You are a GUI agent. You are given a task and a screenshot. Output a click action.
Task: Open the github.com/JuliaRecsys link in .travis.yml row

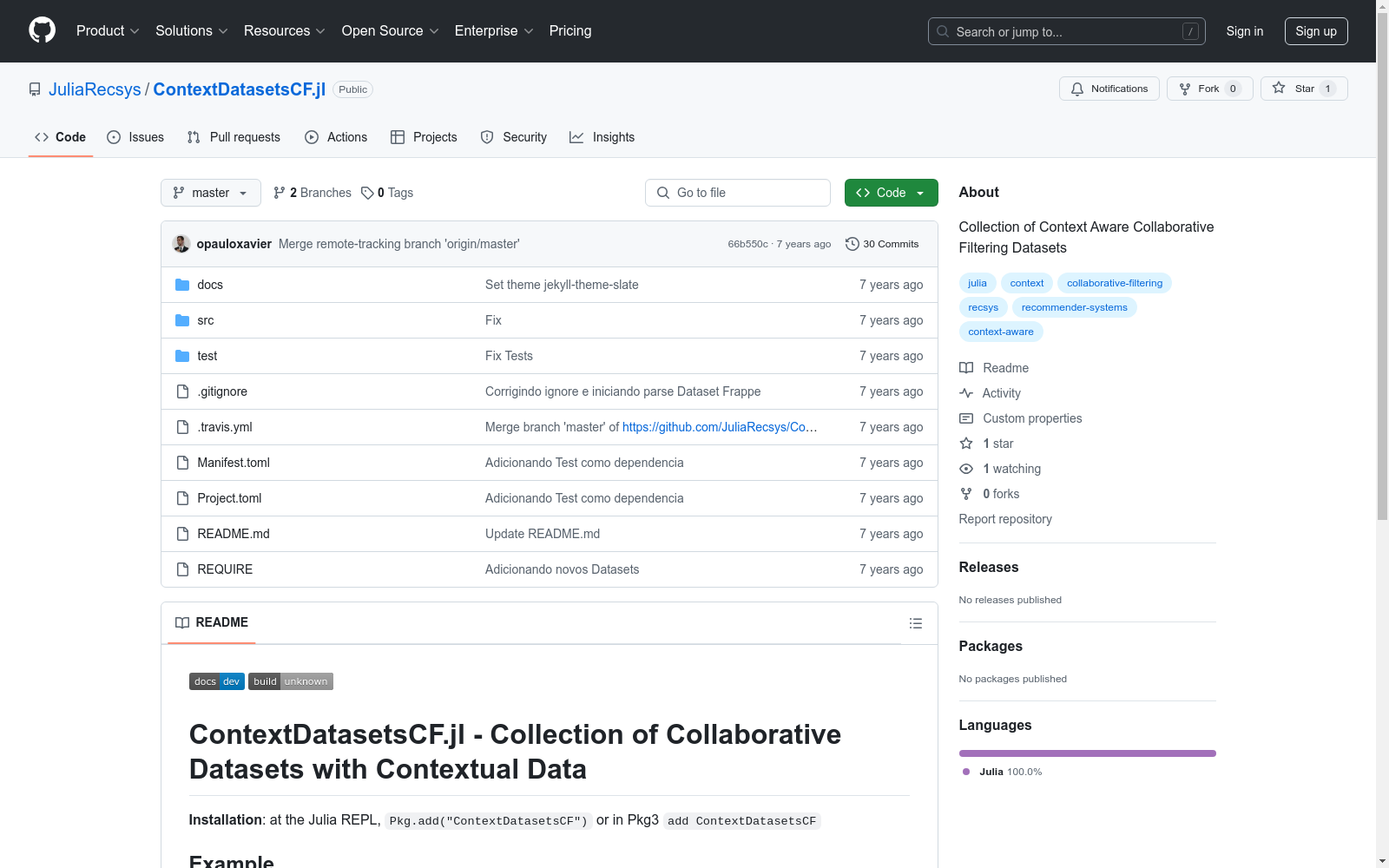(719, 427)
